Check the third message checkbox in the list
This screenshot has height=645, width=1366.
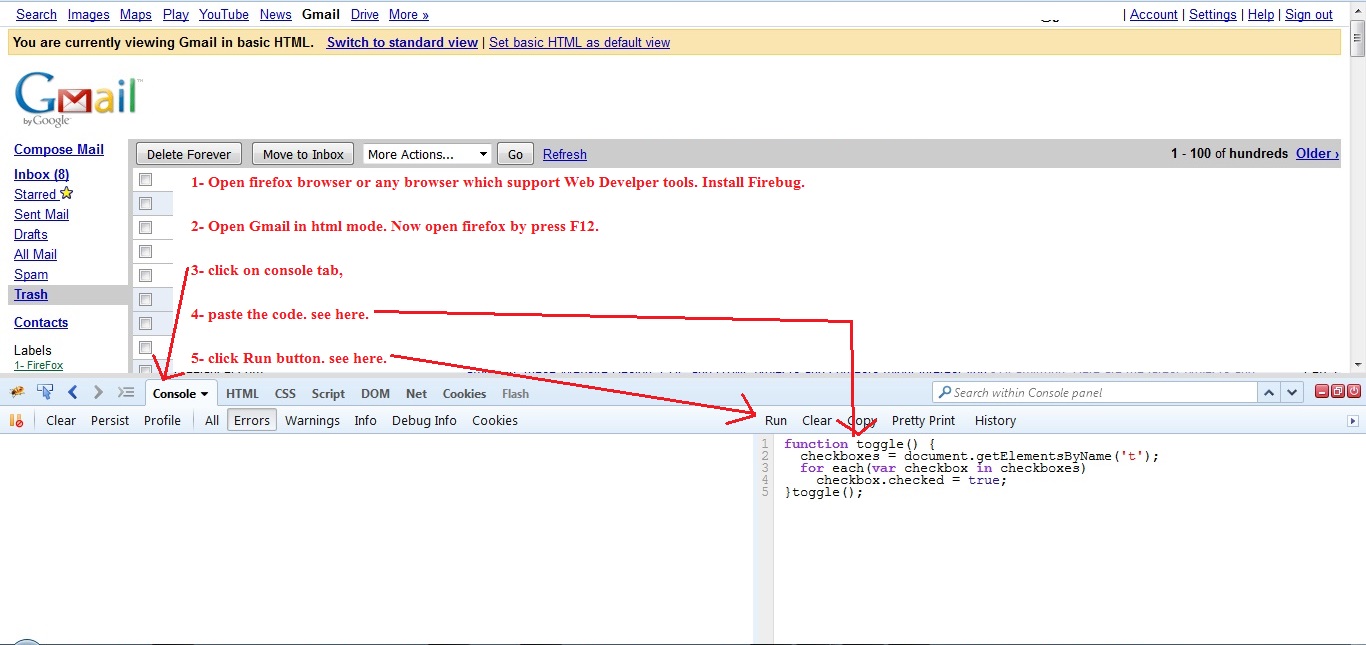(145, 227)
